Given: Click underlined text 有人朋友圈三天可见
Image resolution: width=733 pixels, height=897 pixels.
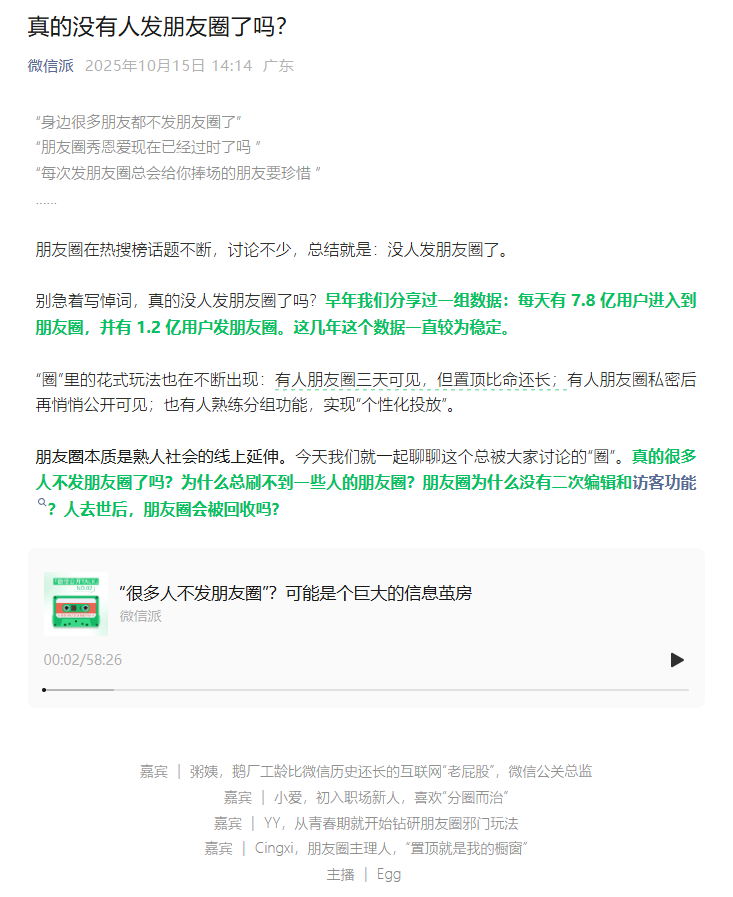Looking at the screenshot, I should coord(348,380).
